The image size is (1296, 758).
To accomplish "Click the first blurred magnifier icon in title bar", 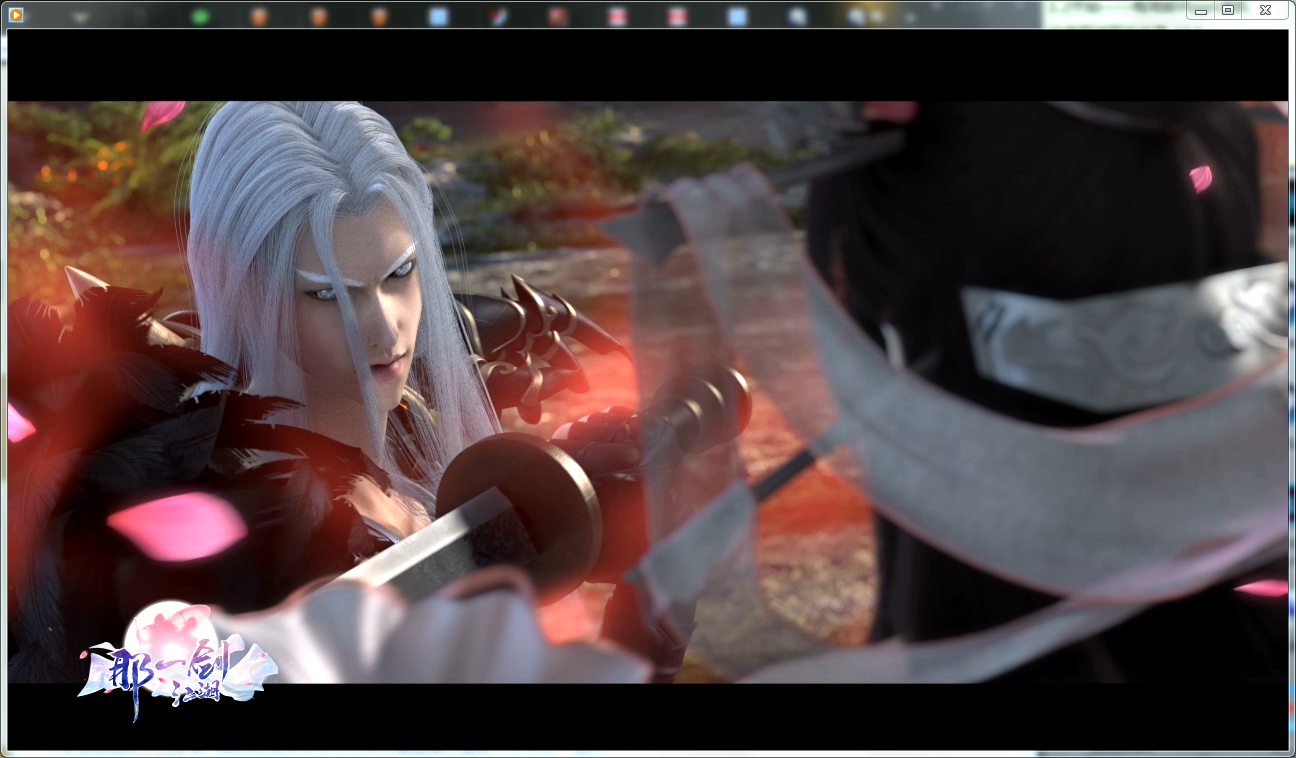I will (797, 17).
